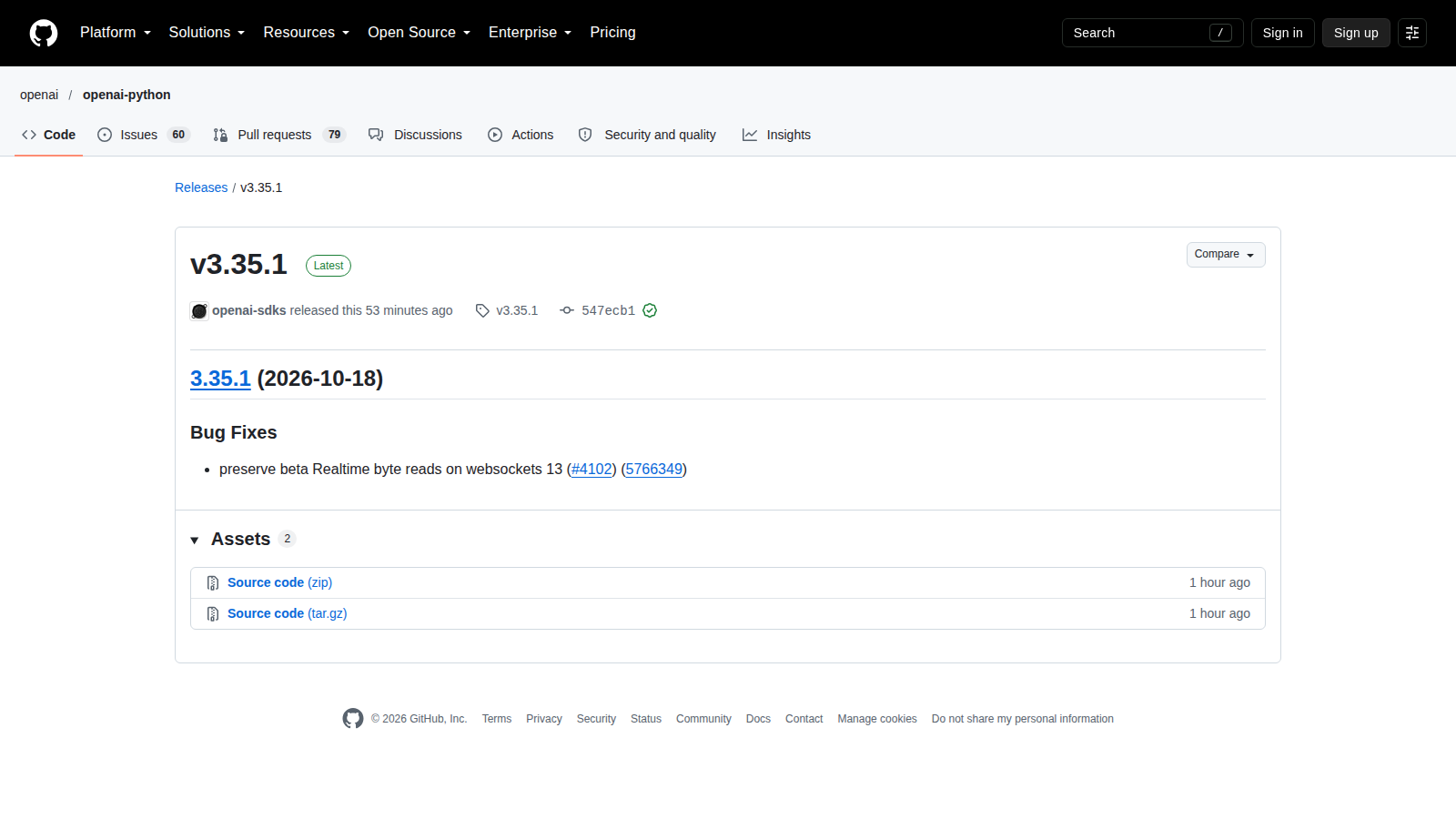Open the footer Security link
This screenshot has width=1456, height=819.
point(596,719)
